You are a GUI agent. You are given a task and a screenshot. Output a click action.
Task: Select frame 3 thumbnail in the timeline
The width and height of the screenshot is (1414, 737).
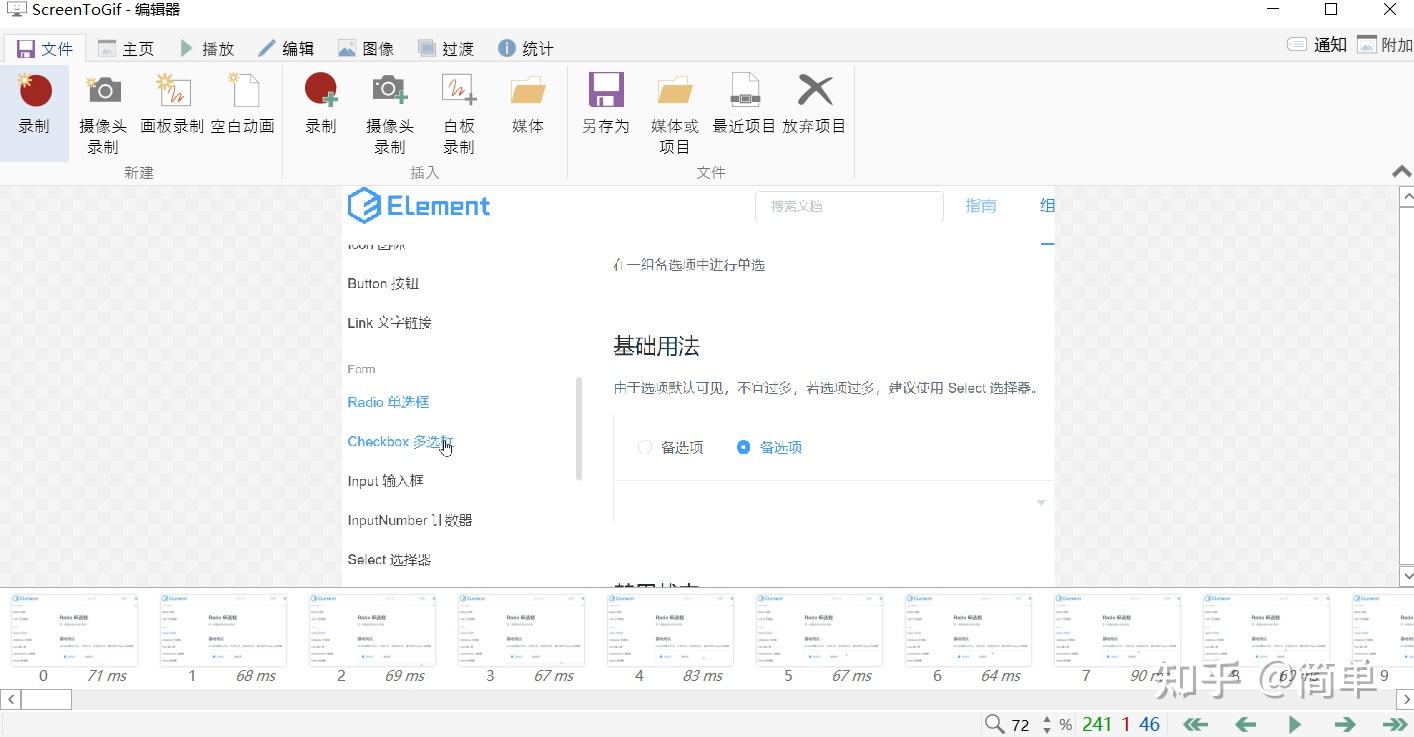[521, 630]
